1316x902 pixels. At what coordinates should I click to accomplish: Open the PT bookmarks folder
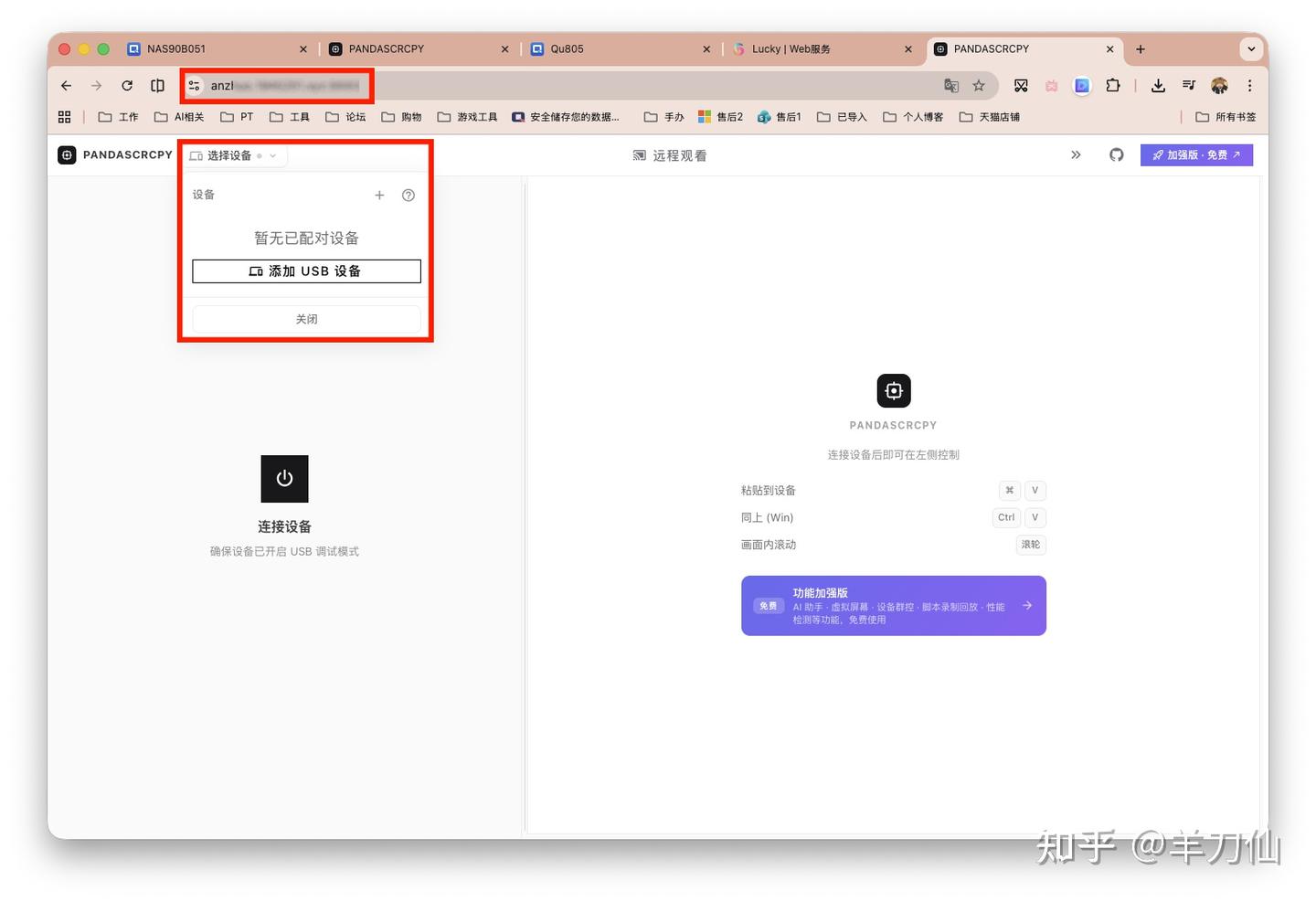coord(237,117)
